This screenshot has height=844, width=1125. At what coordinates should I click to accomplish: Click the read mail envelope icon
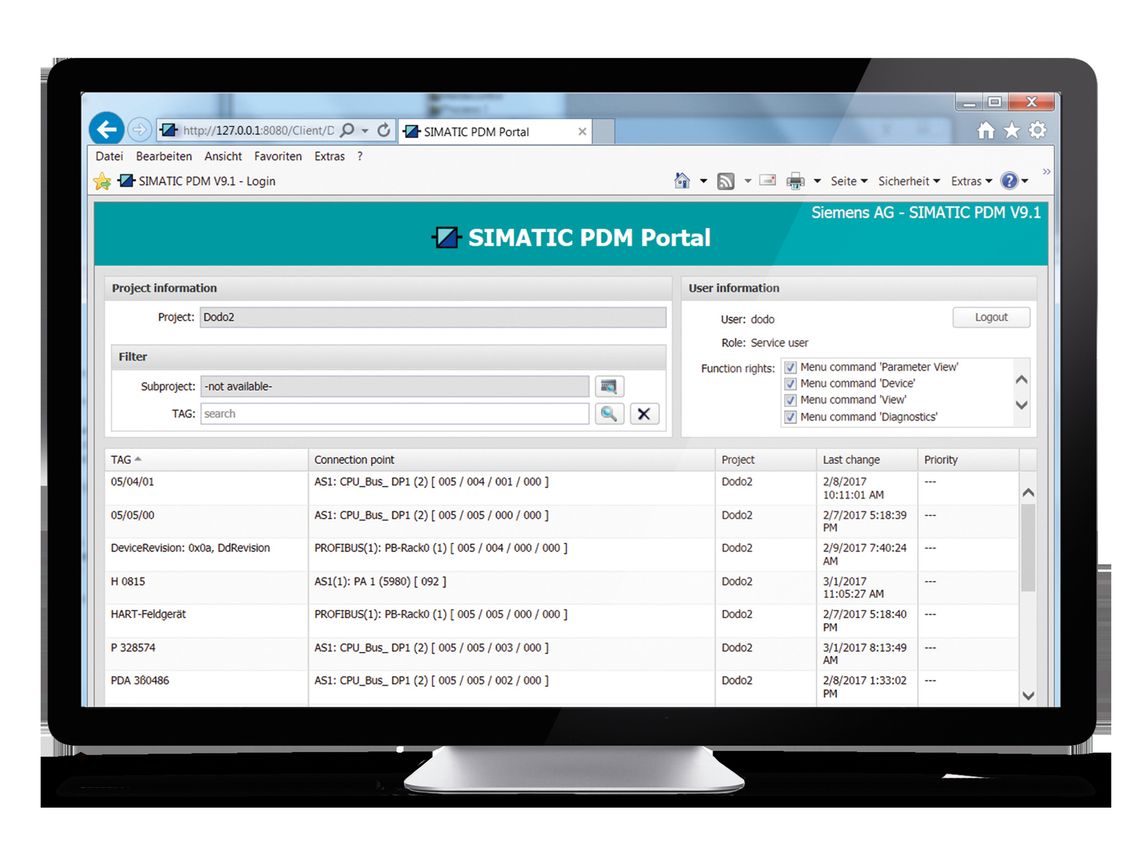[768, 180]
